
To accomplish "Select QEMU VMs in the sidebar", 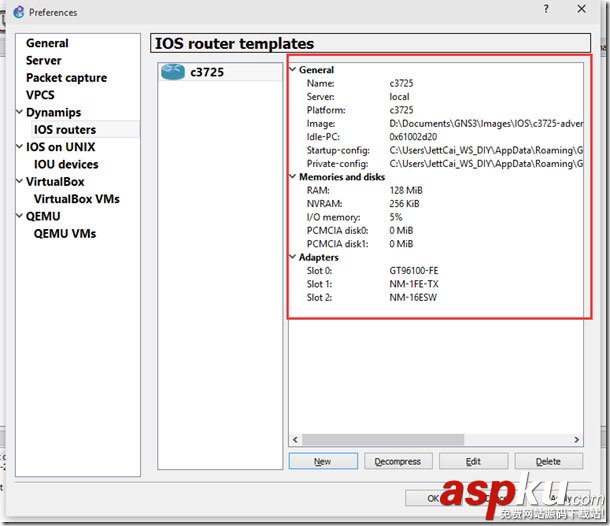I will click(65, 233).
